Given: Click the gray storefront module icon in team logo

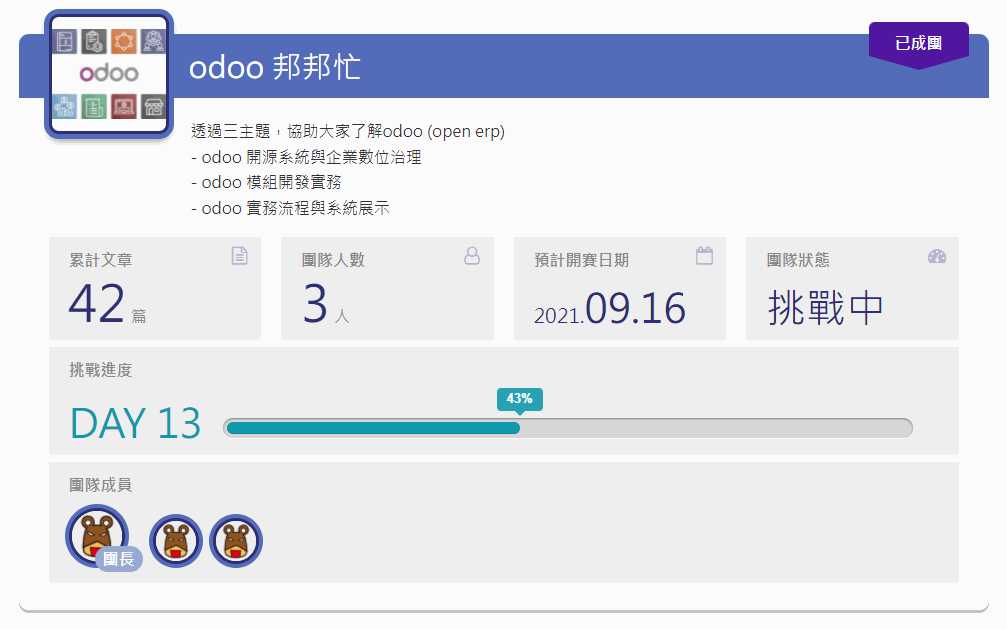Looking at the screenshot, I should pos(152,105).
